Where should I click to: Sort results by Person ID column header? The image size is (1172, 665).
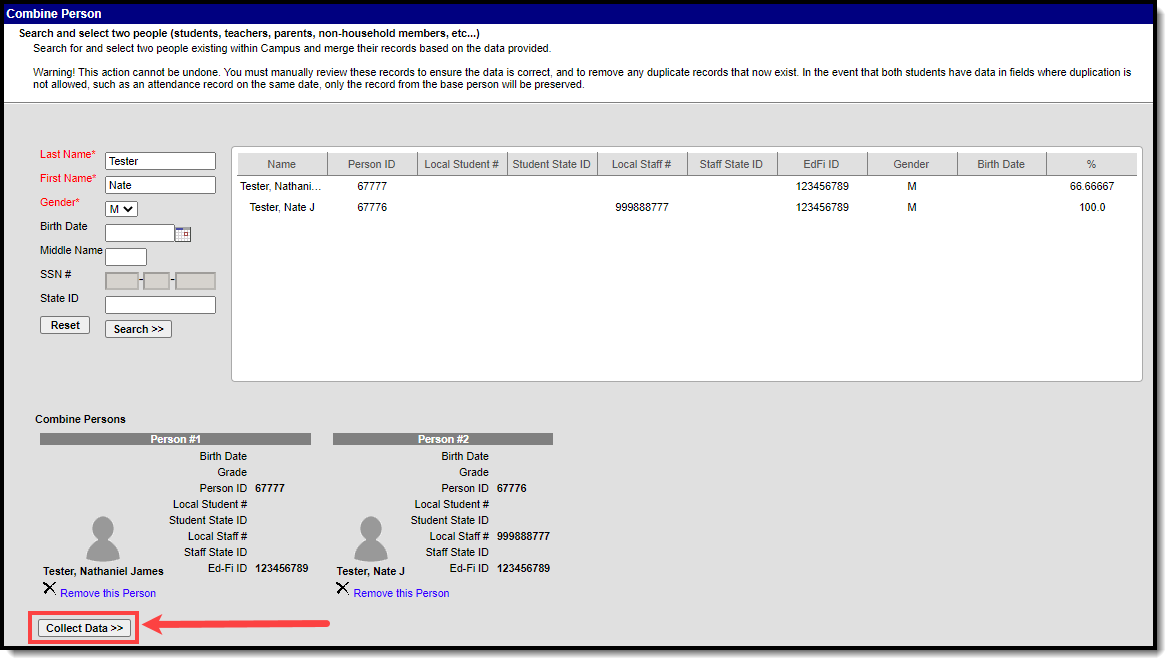pos(371,164)
